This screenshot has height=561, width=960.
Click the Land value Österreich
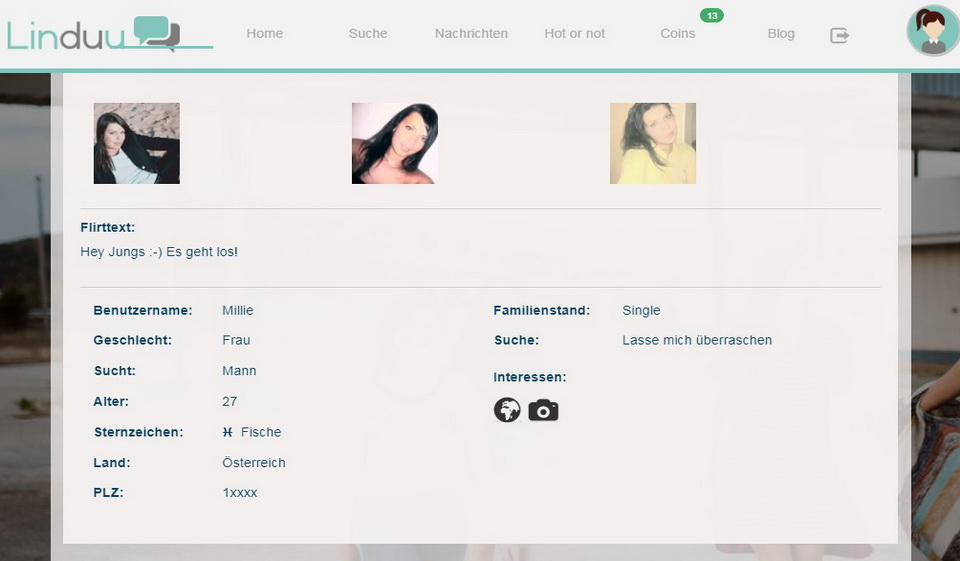253,462
